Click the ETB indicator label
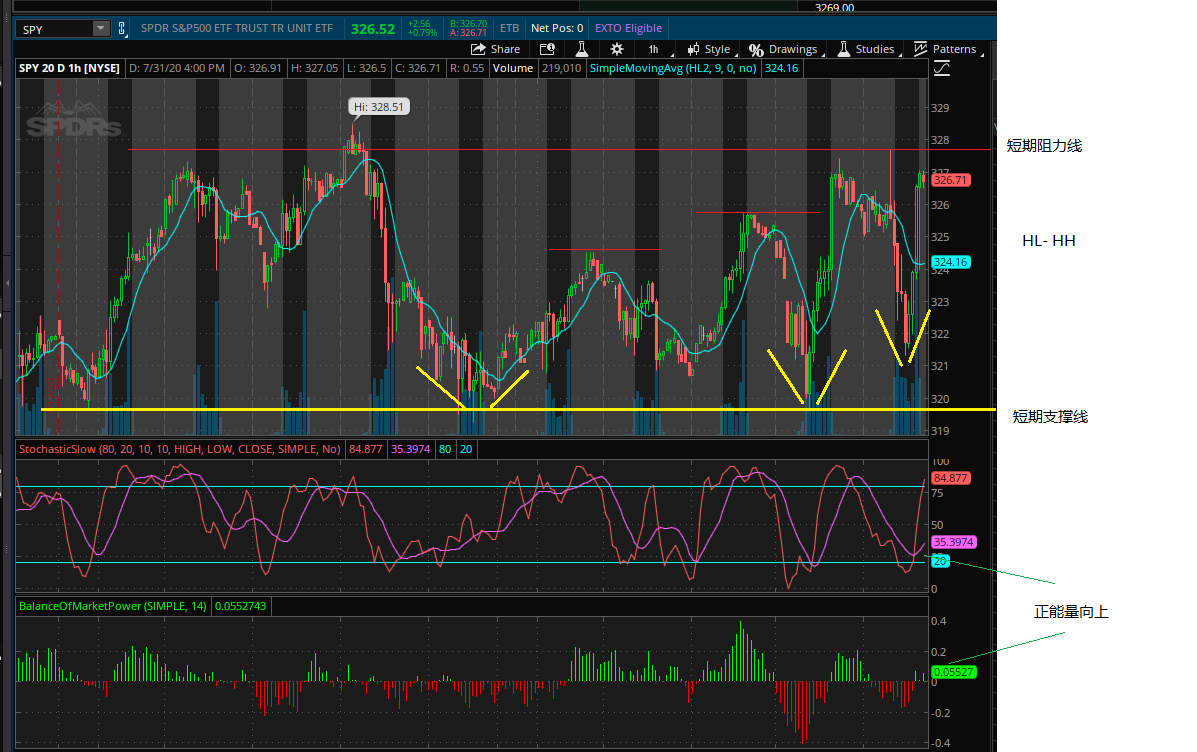The height and width of the screenshot is (752, 1197). pos(509,28)
